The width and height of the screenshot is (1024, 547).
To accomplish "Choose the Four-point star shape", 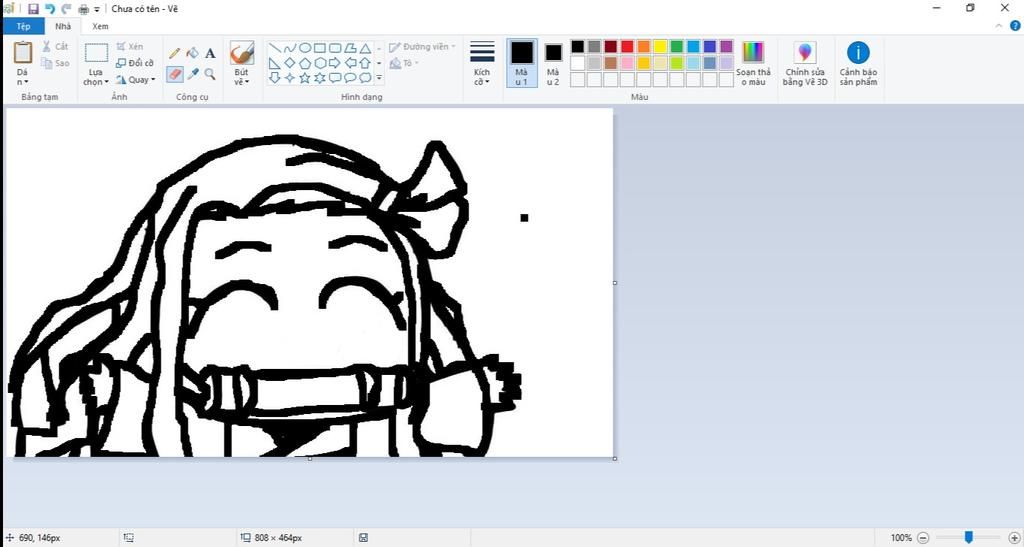I will pyautogui.click(x=290, y=78).
